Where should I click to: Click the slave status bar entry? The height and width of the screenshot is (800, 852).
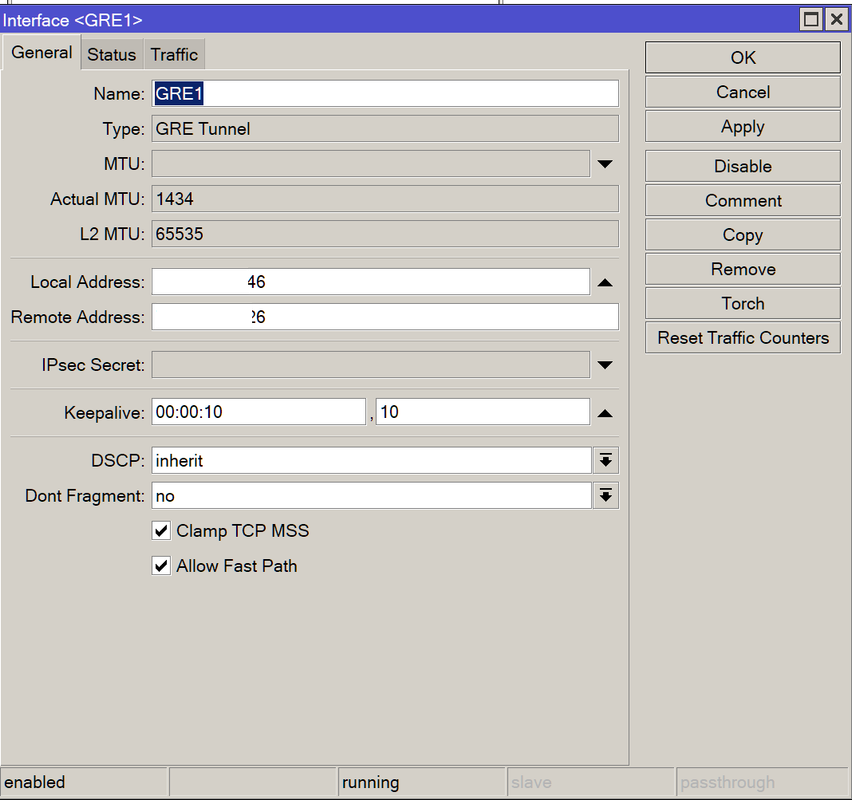(x=591, y=783)
